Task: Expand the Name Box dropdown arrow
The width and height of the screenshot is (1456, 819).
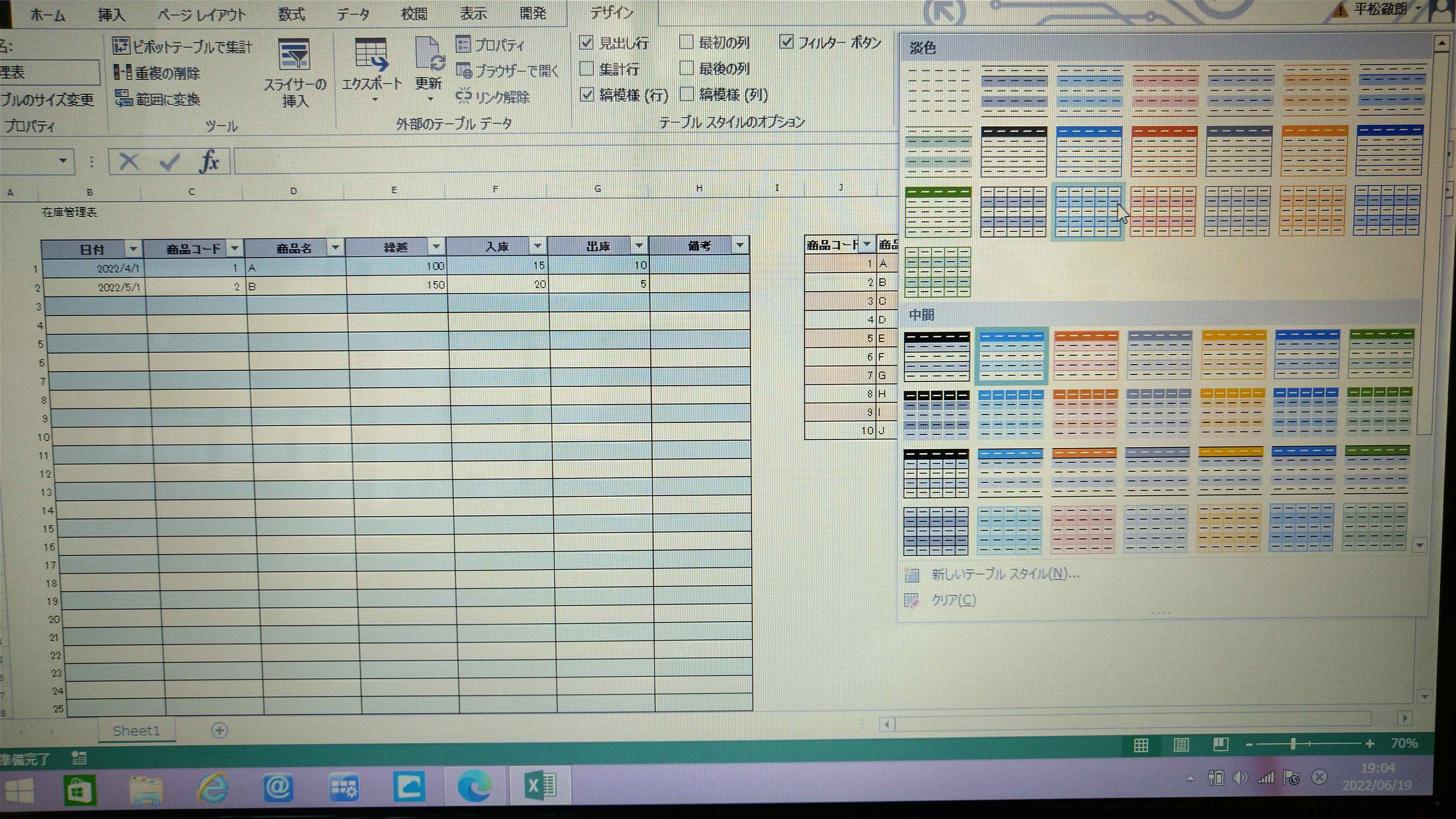Action: coord(63,162)
